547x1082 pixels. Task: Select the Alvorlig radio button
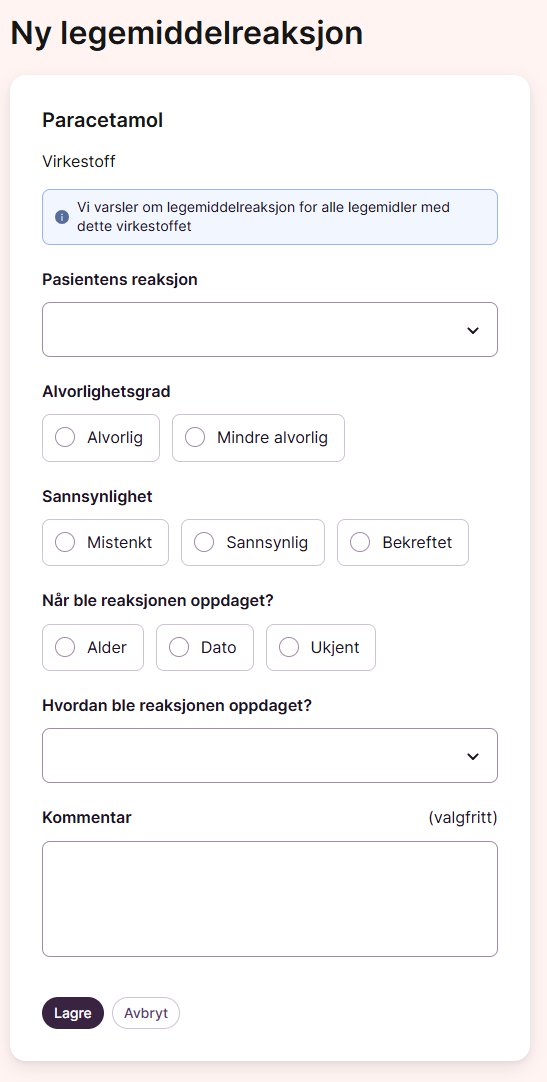pos(101,437)
